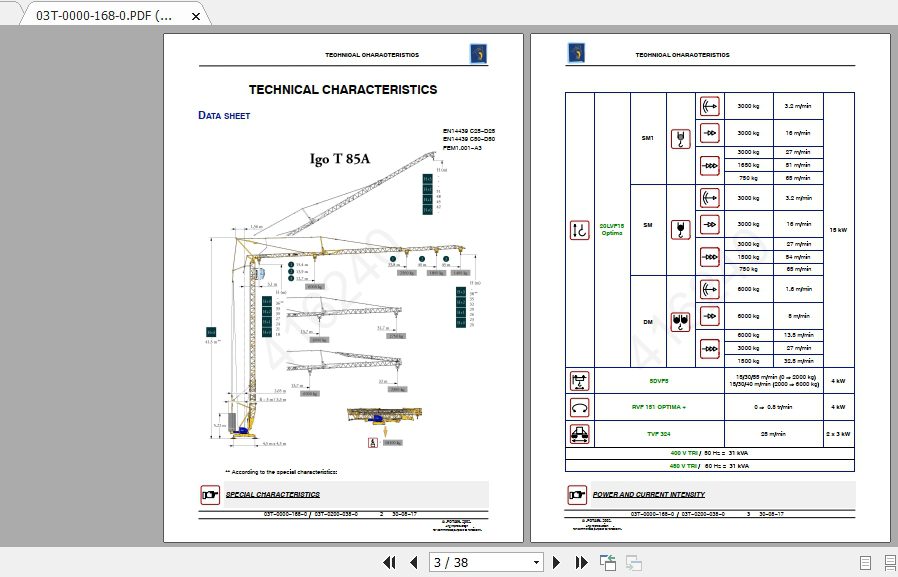Click SM1 double-arrow speed icon
The image size is (898, 577).
(710, 133)
